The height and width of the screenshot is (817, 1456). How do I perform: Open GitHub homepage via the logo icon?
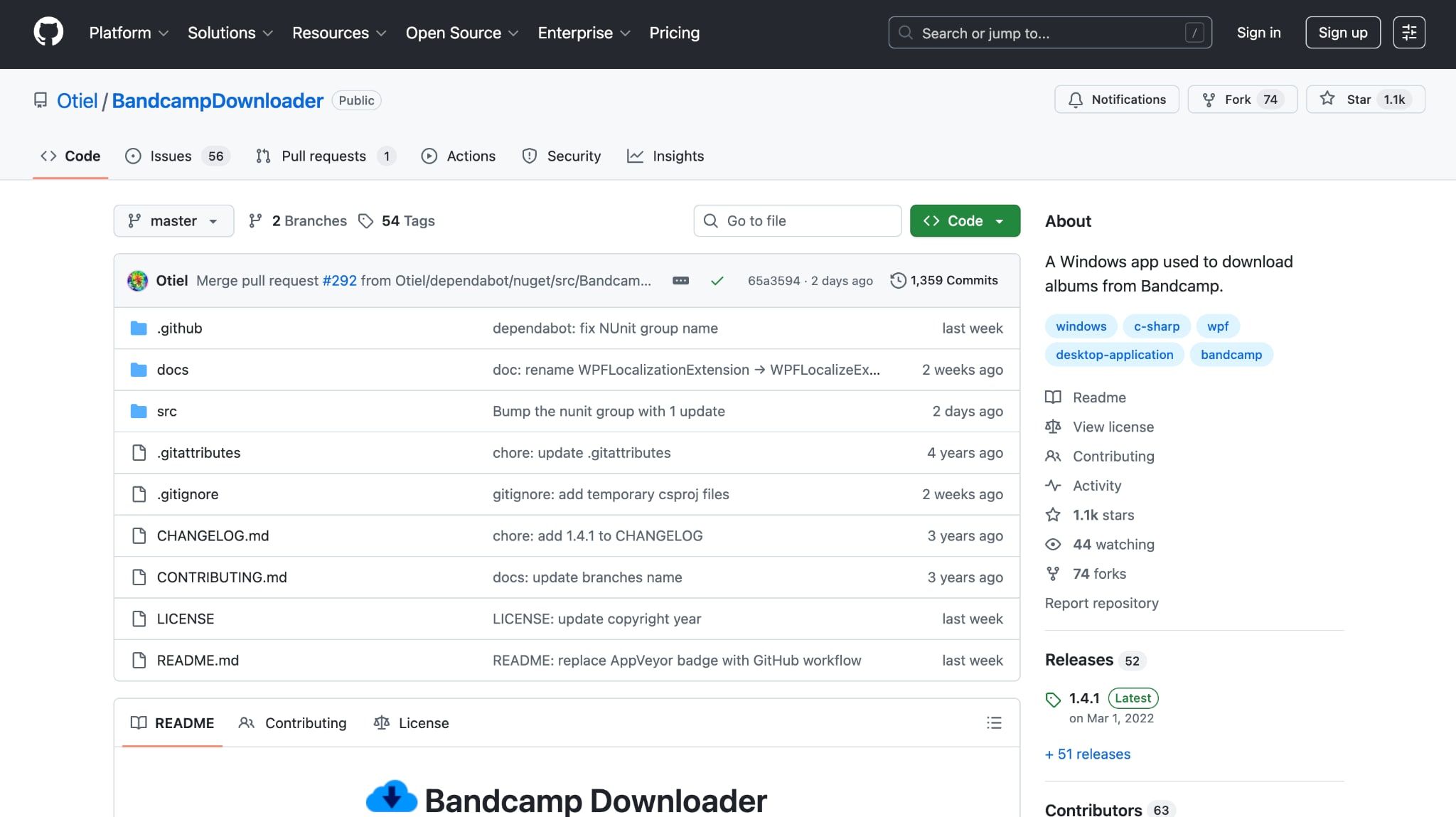pyautogui.click(x=48, y=31)
